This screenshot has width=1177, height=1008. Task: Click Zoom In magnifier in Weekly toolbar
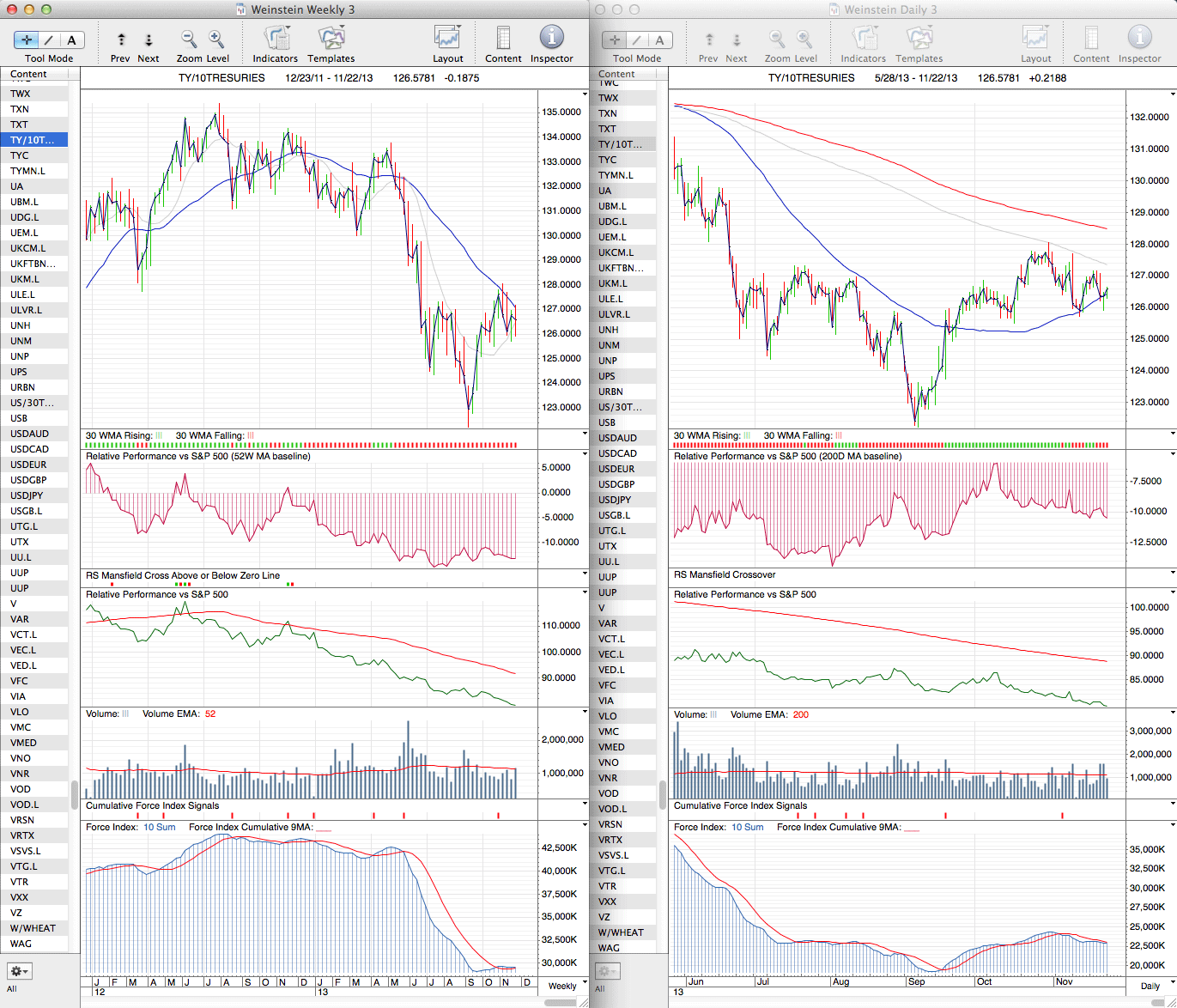[x=216, y=39]
